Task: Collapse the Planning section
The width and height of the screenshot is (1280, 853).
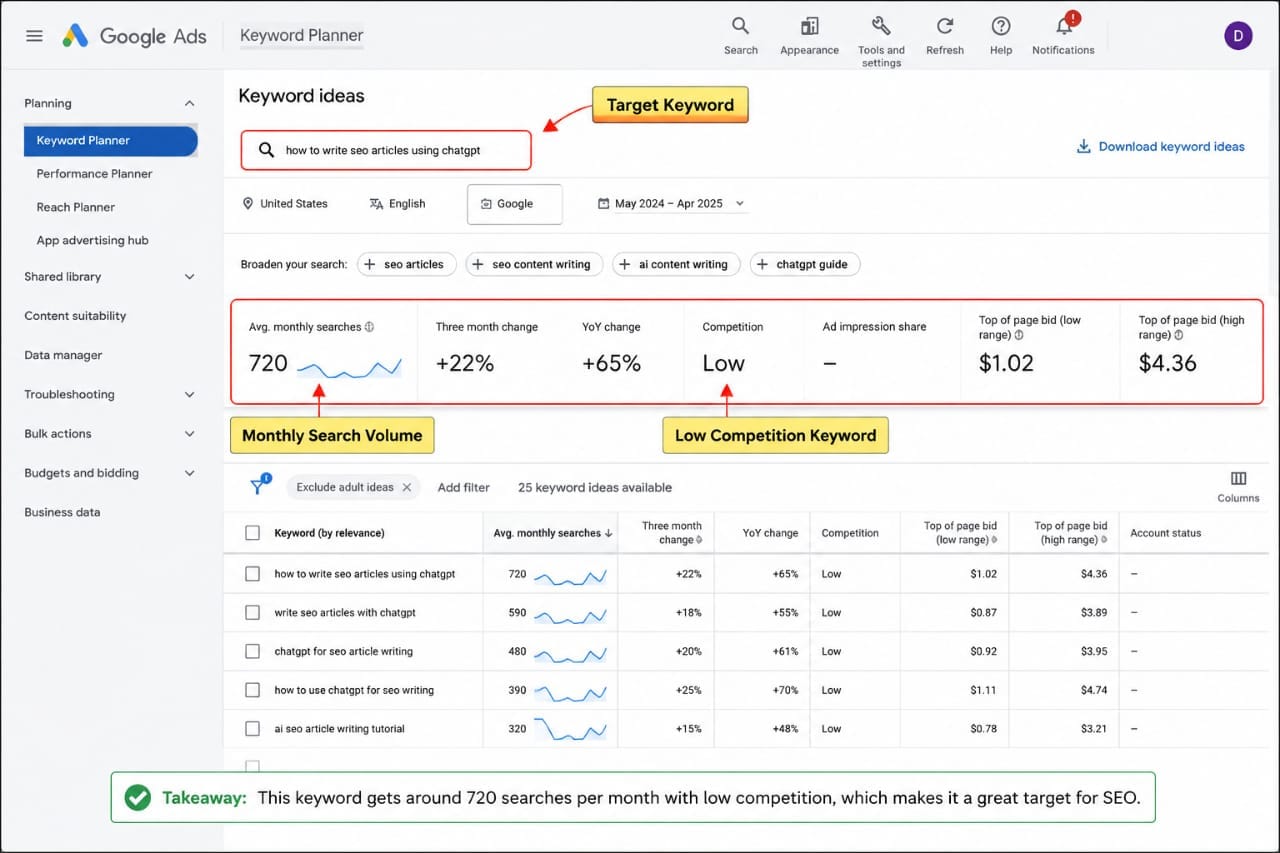Action: pos(190,103)
